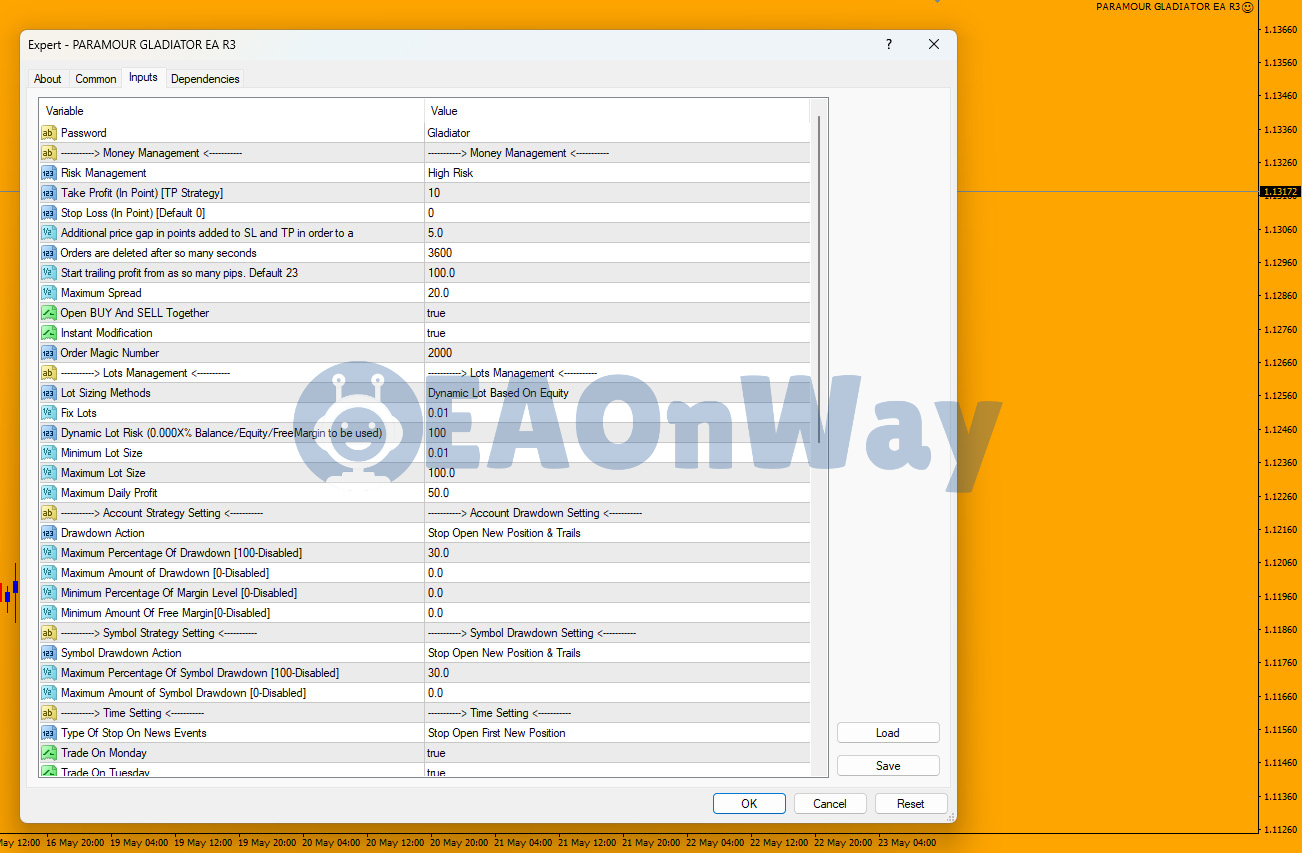Click the string icon beside Money Management separator

point(48,153)
